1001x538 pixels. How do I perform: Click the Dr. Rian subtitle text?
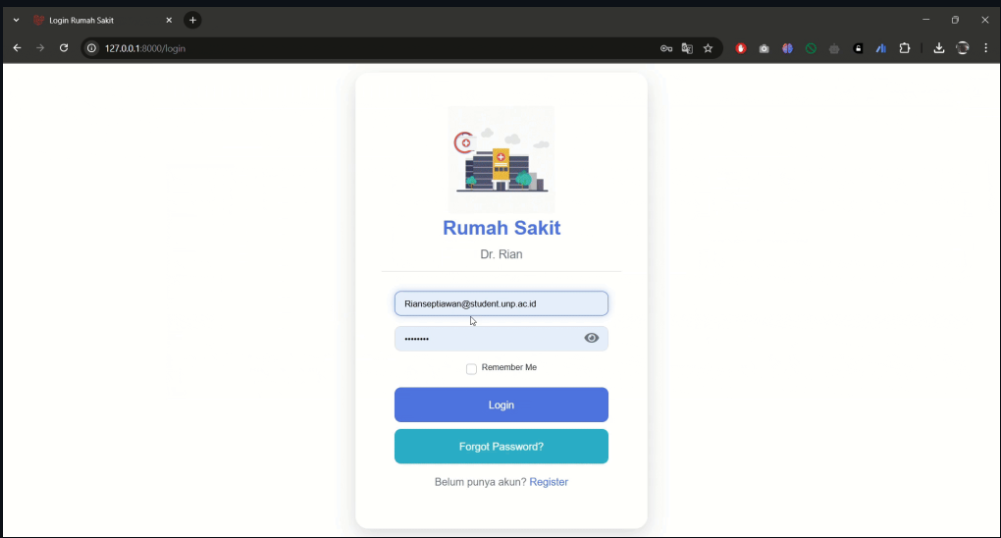click(x=501, y=254)
